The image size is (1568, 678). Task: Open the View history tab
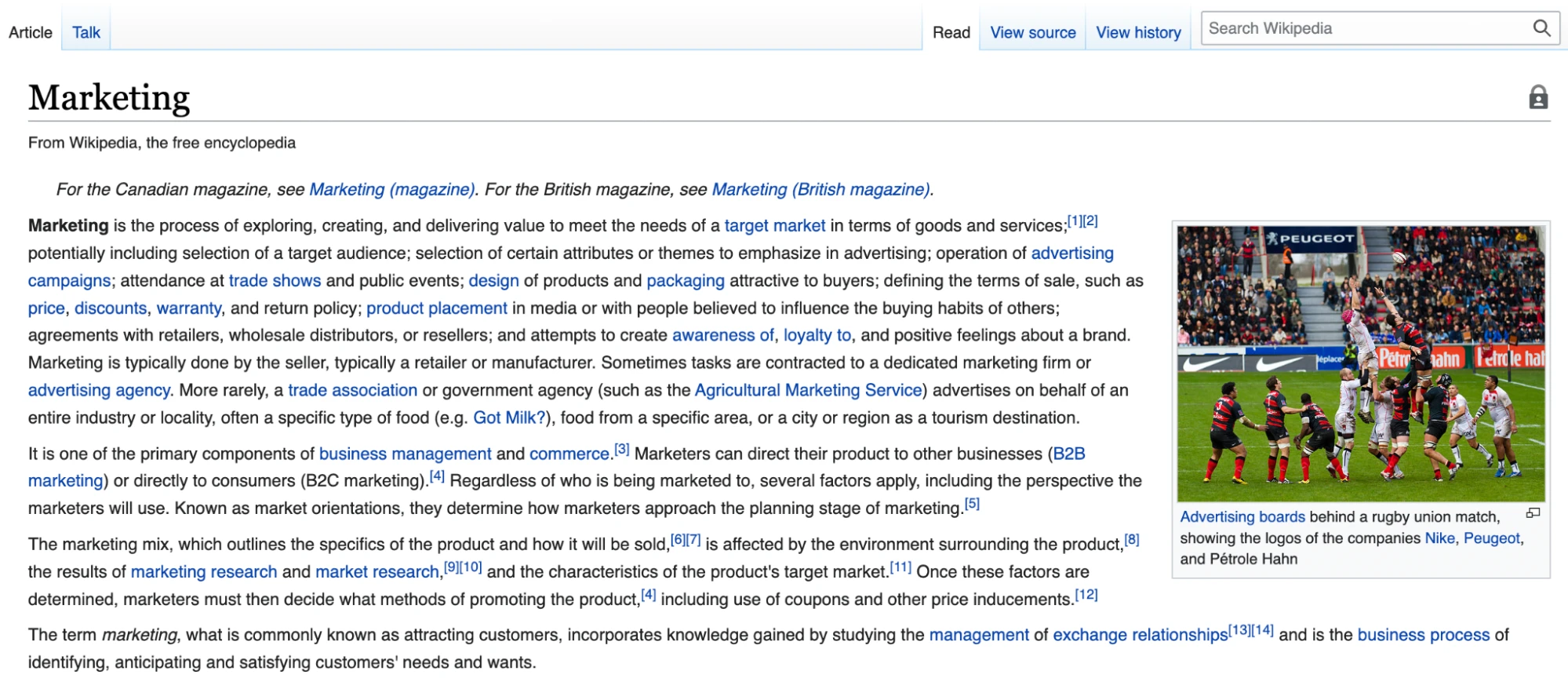[1137, 32]
